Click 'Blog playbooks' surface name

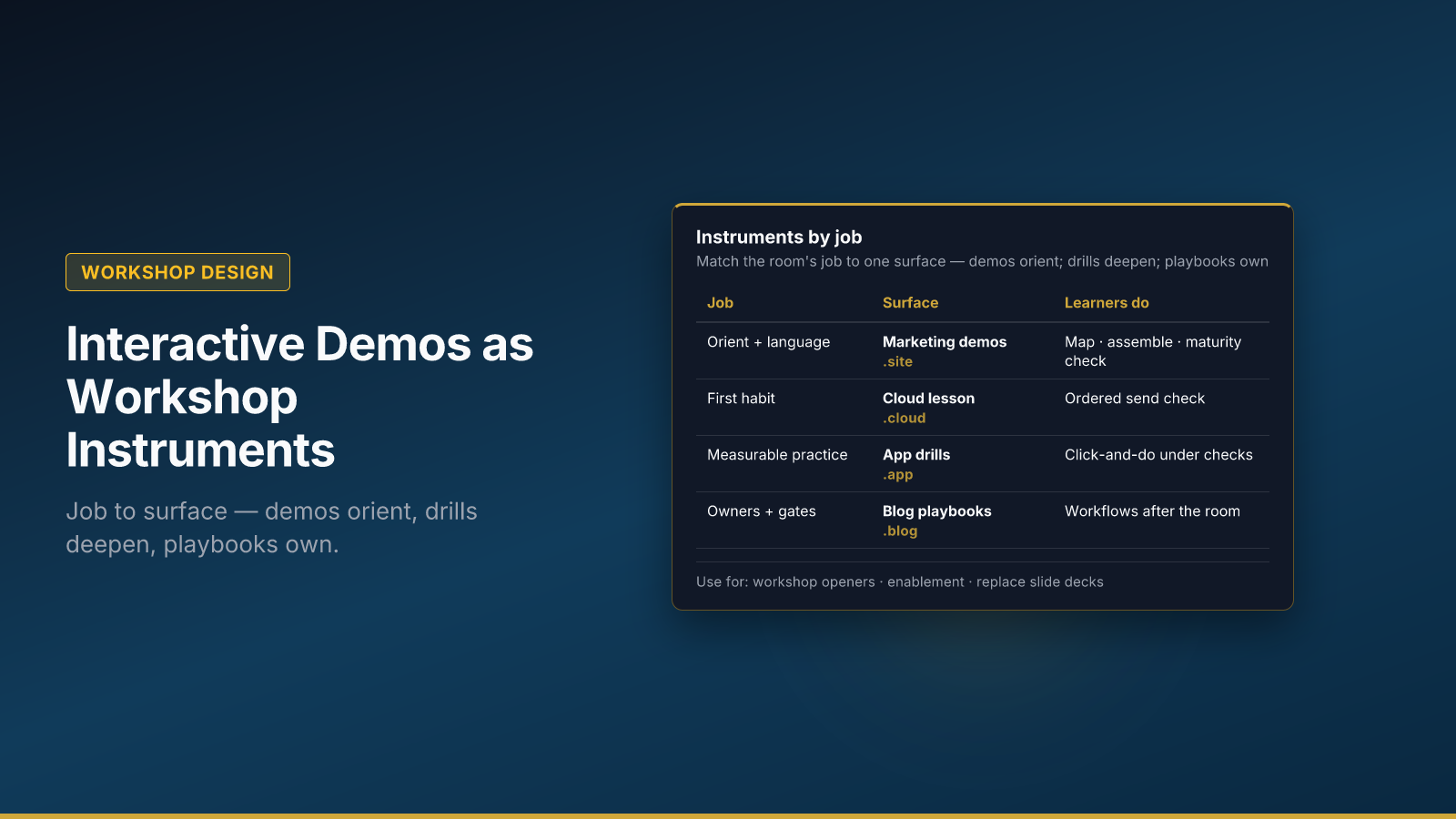pos(937,511)
